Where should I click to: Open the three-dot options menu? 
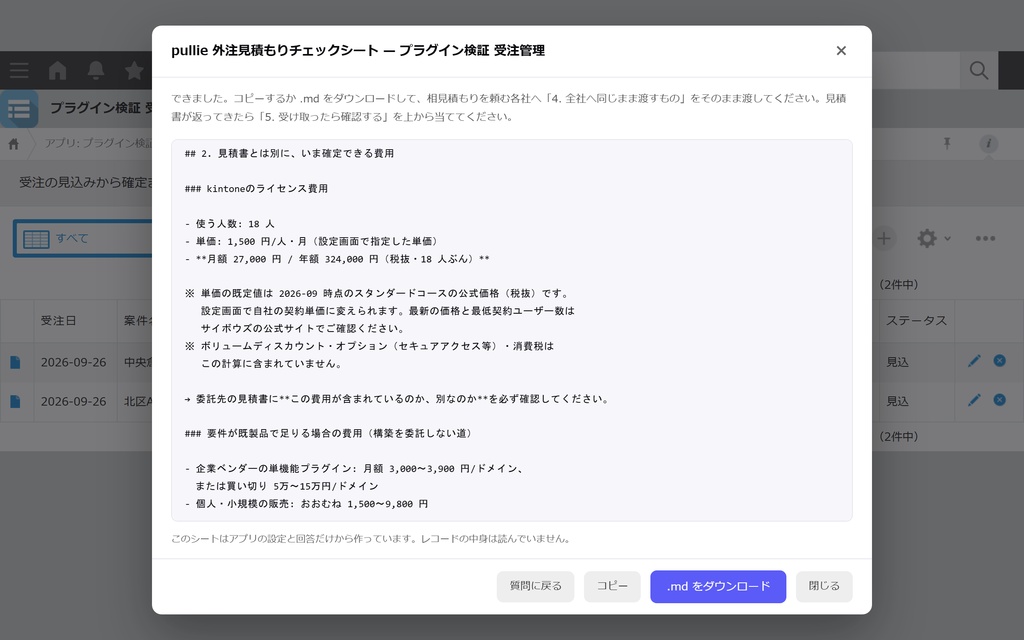[985, 238]
